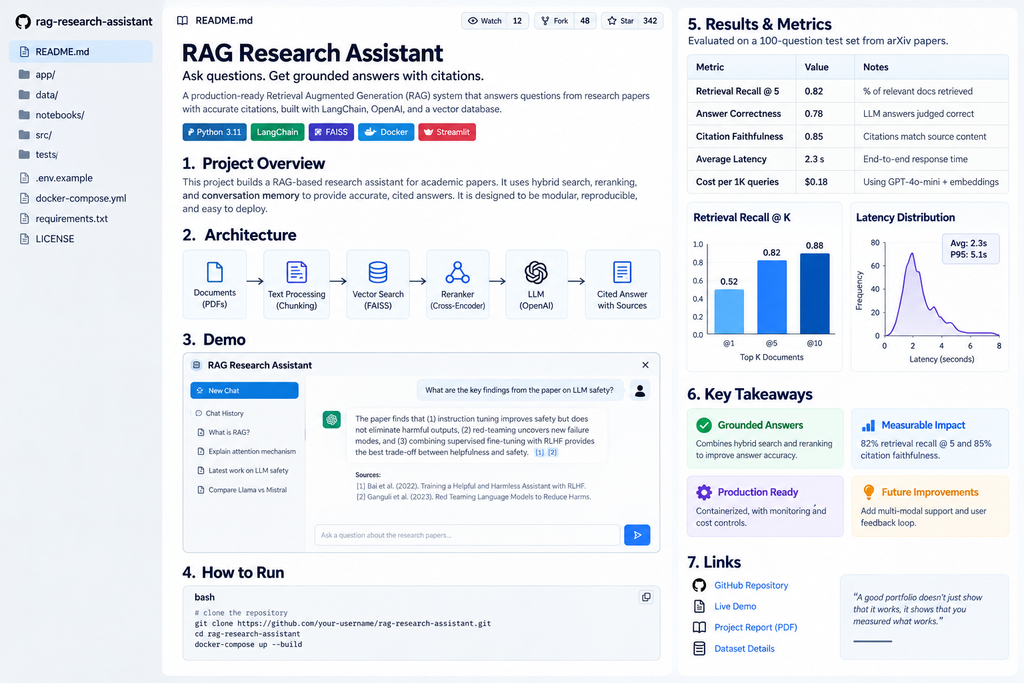The width and height of the screenshot is (1024, 683).
Task: Open 'Compare Llama vs Mistral' chat
Action: click(x=242, y=490)
